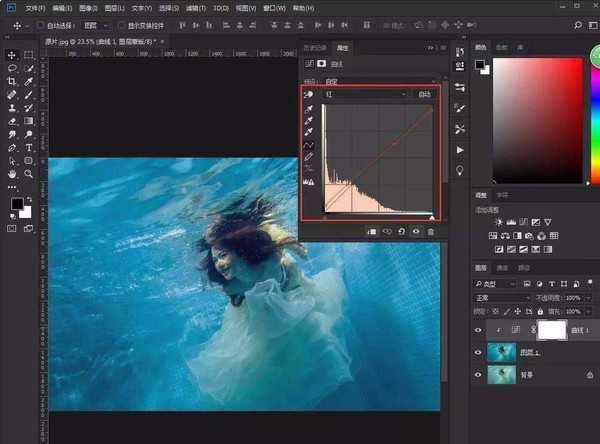Click the reset adjustment icon in Properties

click(401, 231)
